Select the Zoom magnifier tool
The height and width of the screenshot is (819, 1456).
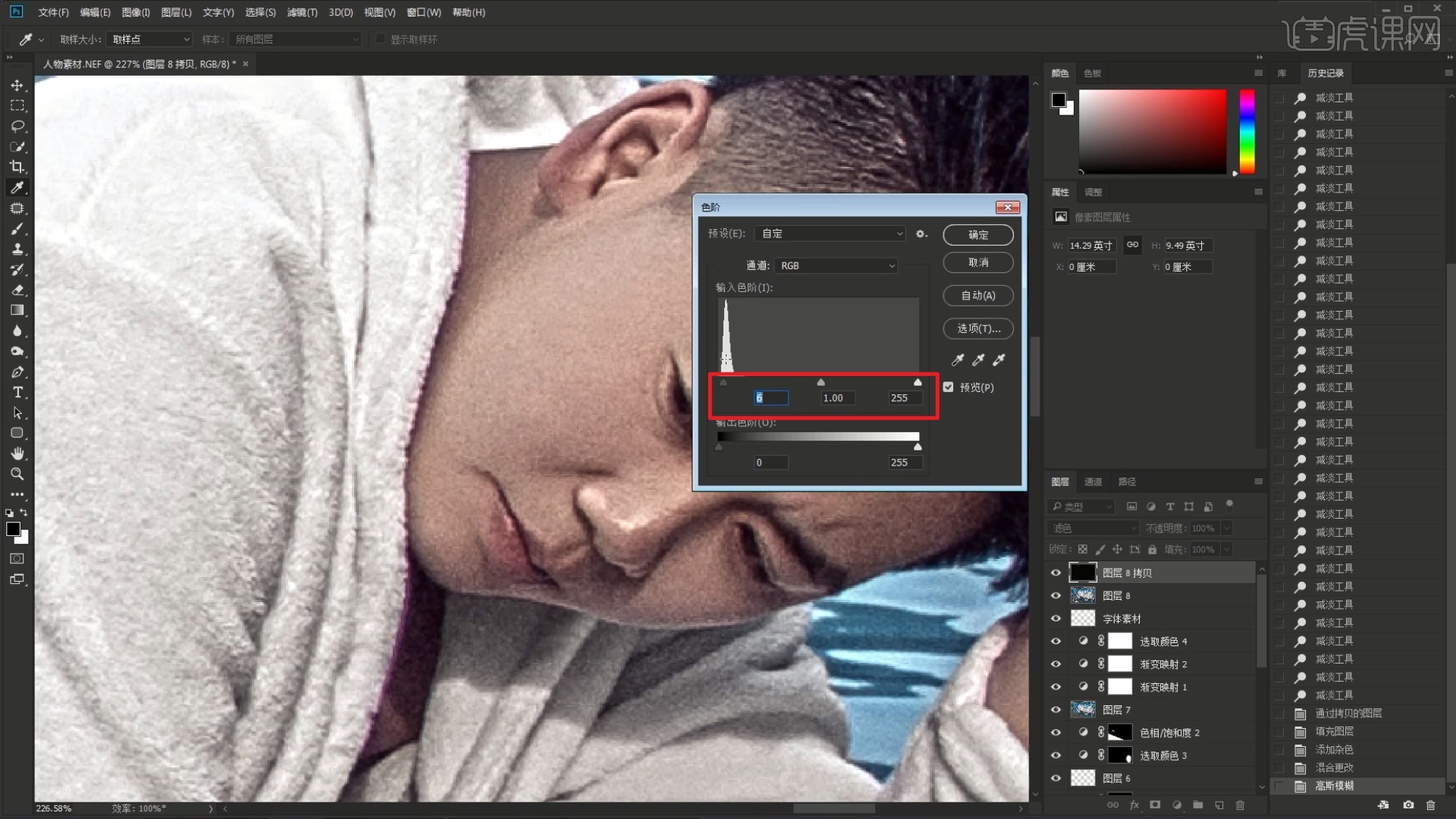17,474
